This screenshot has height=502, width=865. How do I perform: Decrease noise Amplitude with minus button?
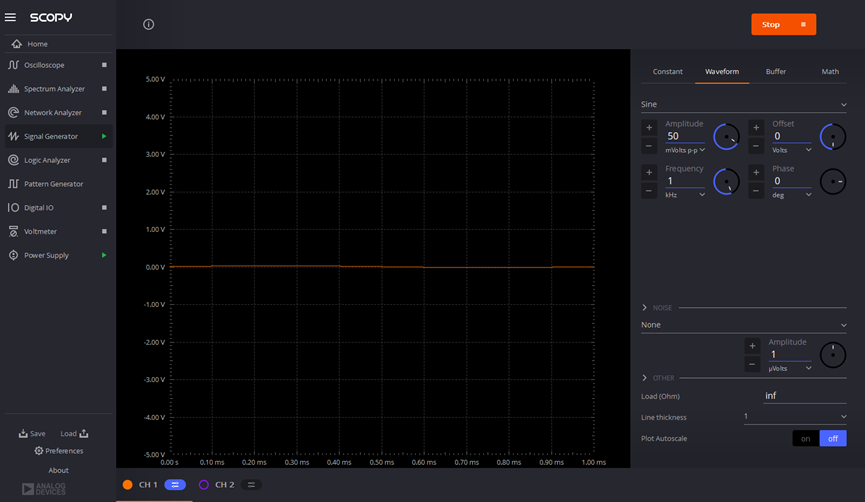pyautogui.click(x=752, y=364)
